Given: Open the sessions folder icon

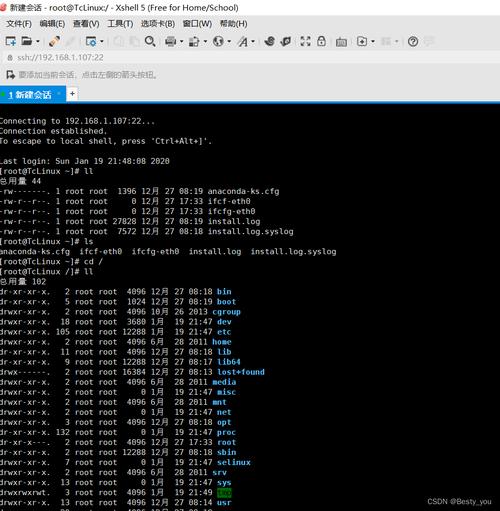Looking at the screenshot, I should tap(27, 41).
